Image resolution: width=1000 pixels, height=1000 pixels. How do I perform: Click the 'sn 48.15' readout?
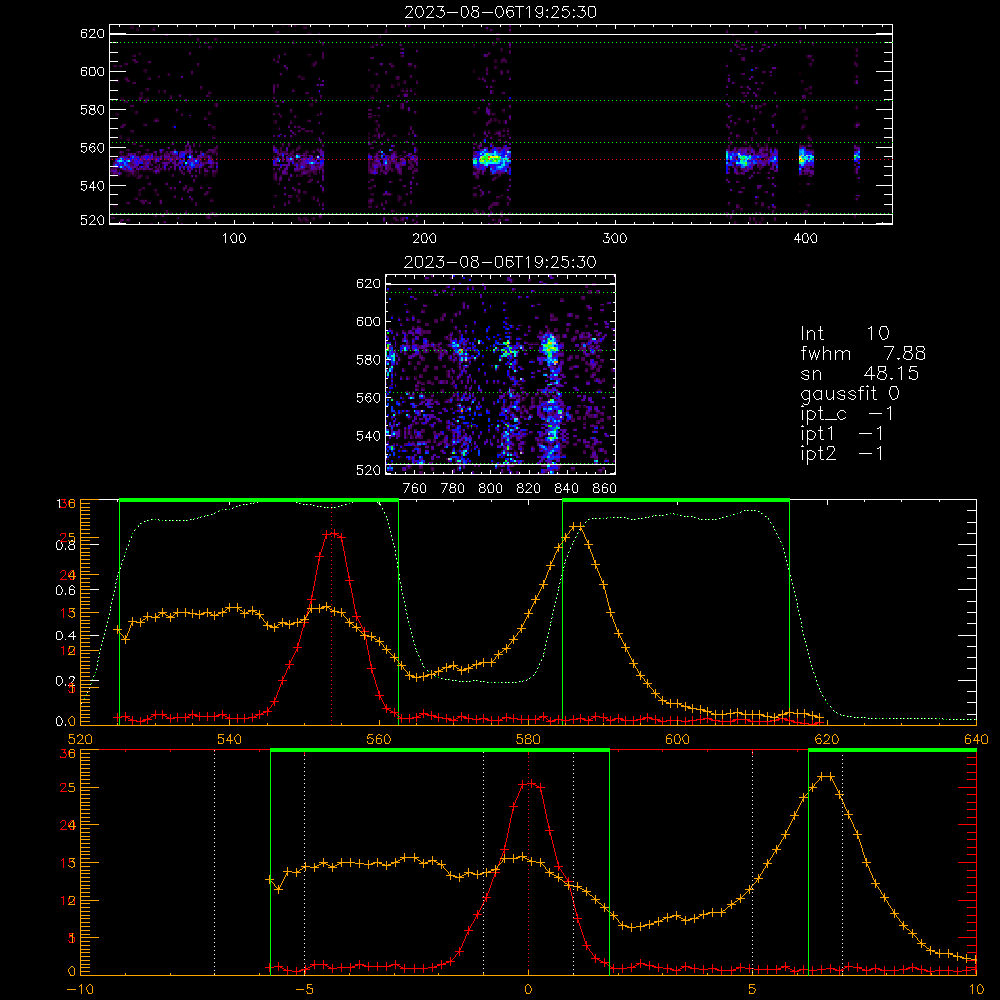tap(859, 373)
